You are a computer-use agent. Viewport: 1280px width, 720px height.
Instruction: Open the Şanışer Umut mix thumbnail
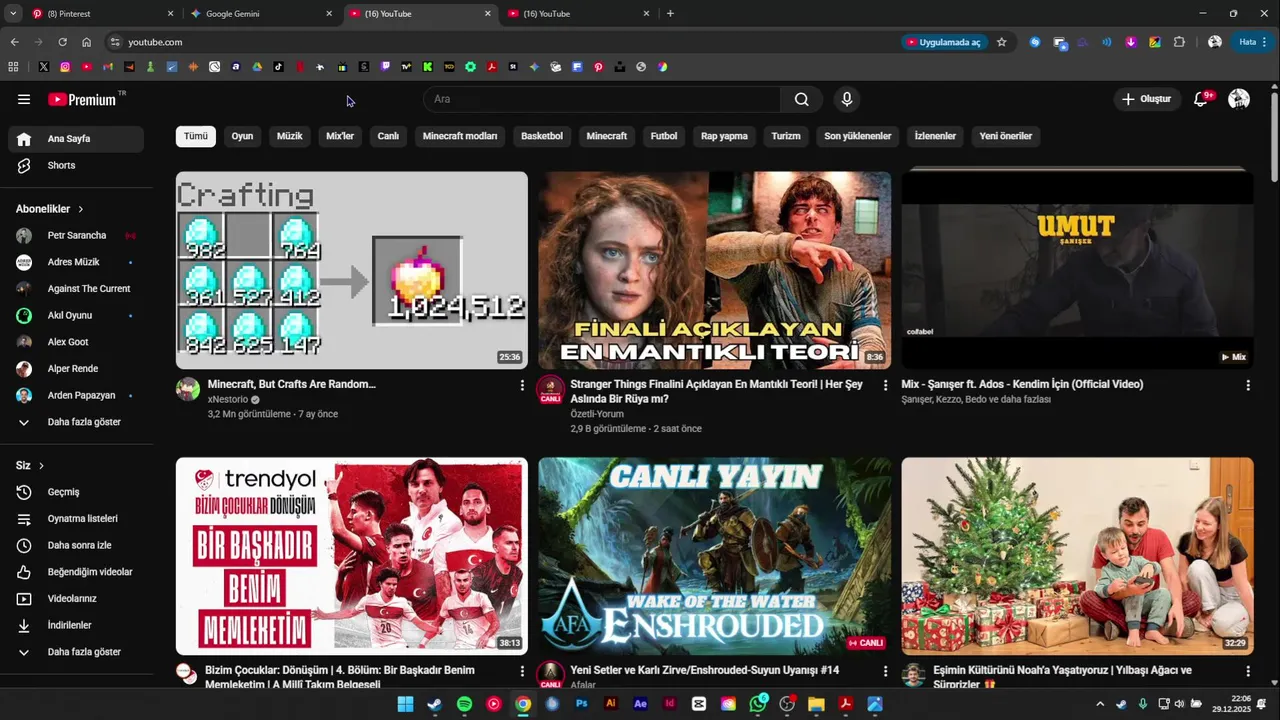pos(1077,270)
